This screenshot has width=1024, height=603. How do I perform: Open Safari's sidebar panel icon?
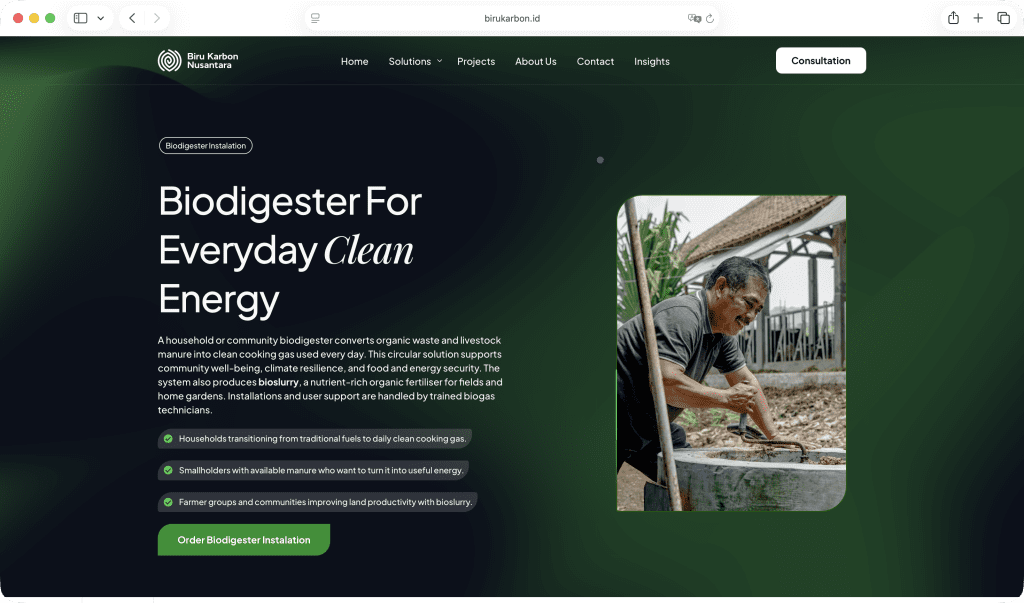point(80,18)
